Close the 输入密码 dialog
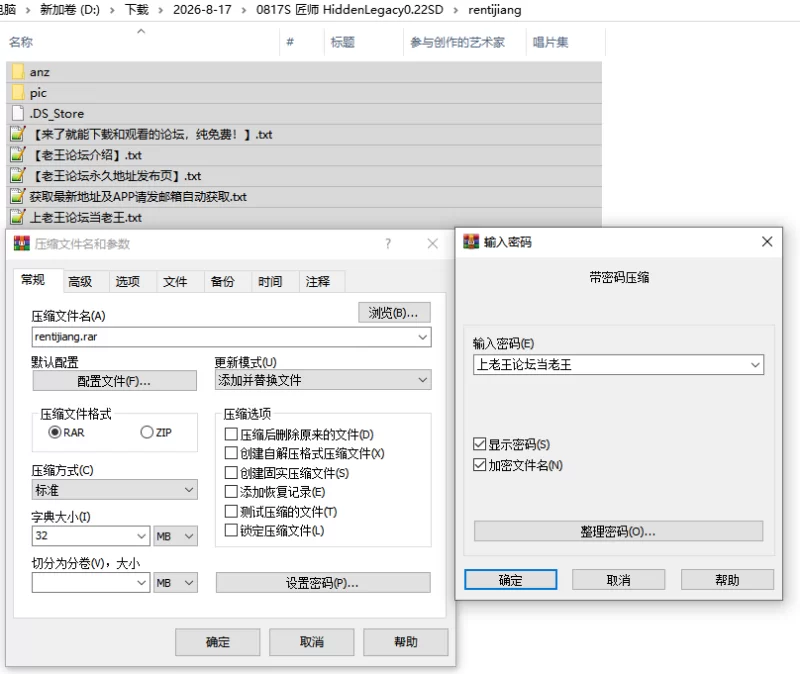This screenshot has width=800, height=674. point(767,241)
